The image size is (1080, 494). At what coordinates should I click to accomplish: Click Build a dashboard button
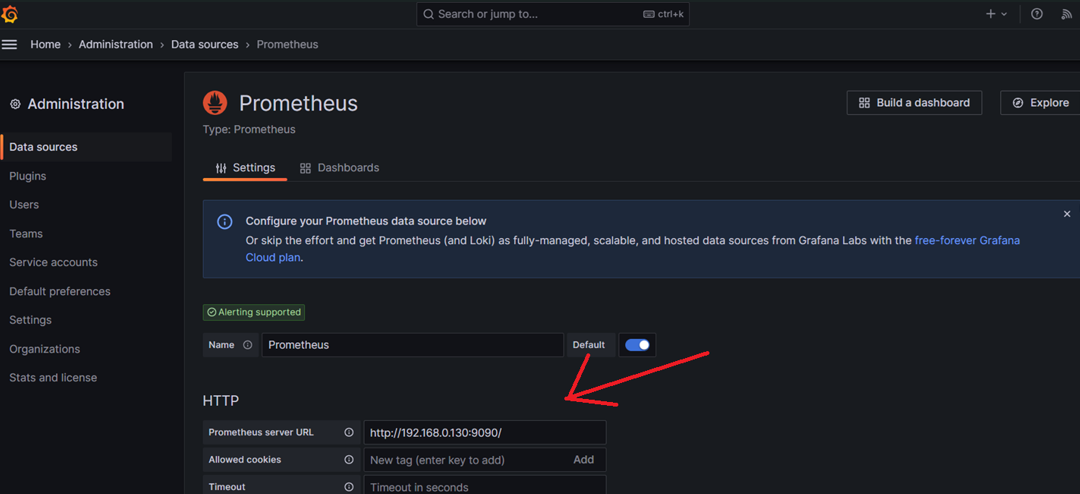[x=914, y=103]
